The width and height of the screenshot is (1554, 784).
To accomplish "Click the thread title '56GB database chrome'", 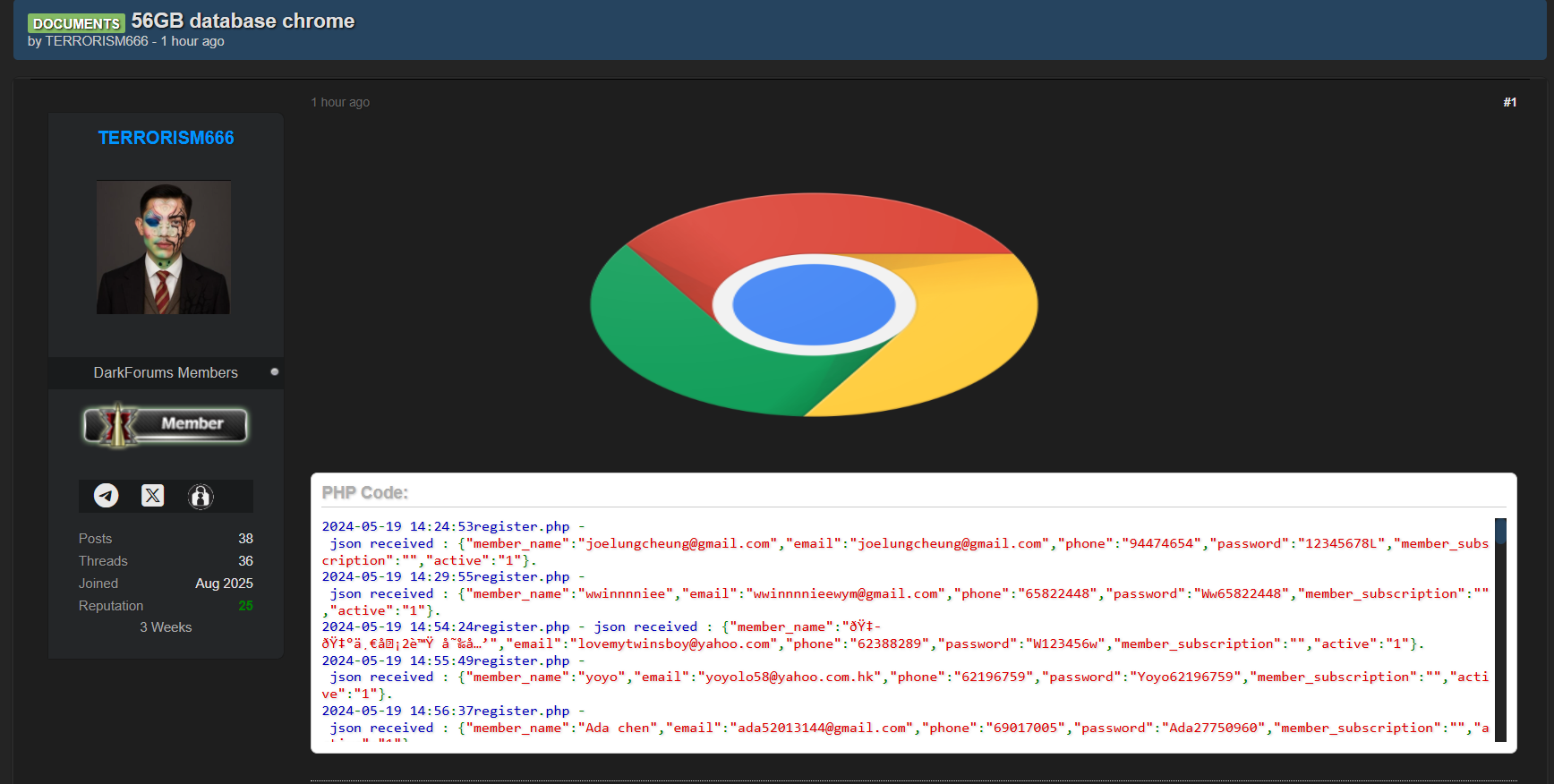I will pos(243,21).
